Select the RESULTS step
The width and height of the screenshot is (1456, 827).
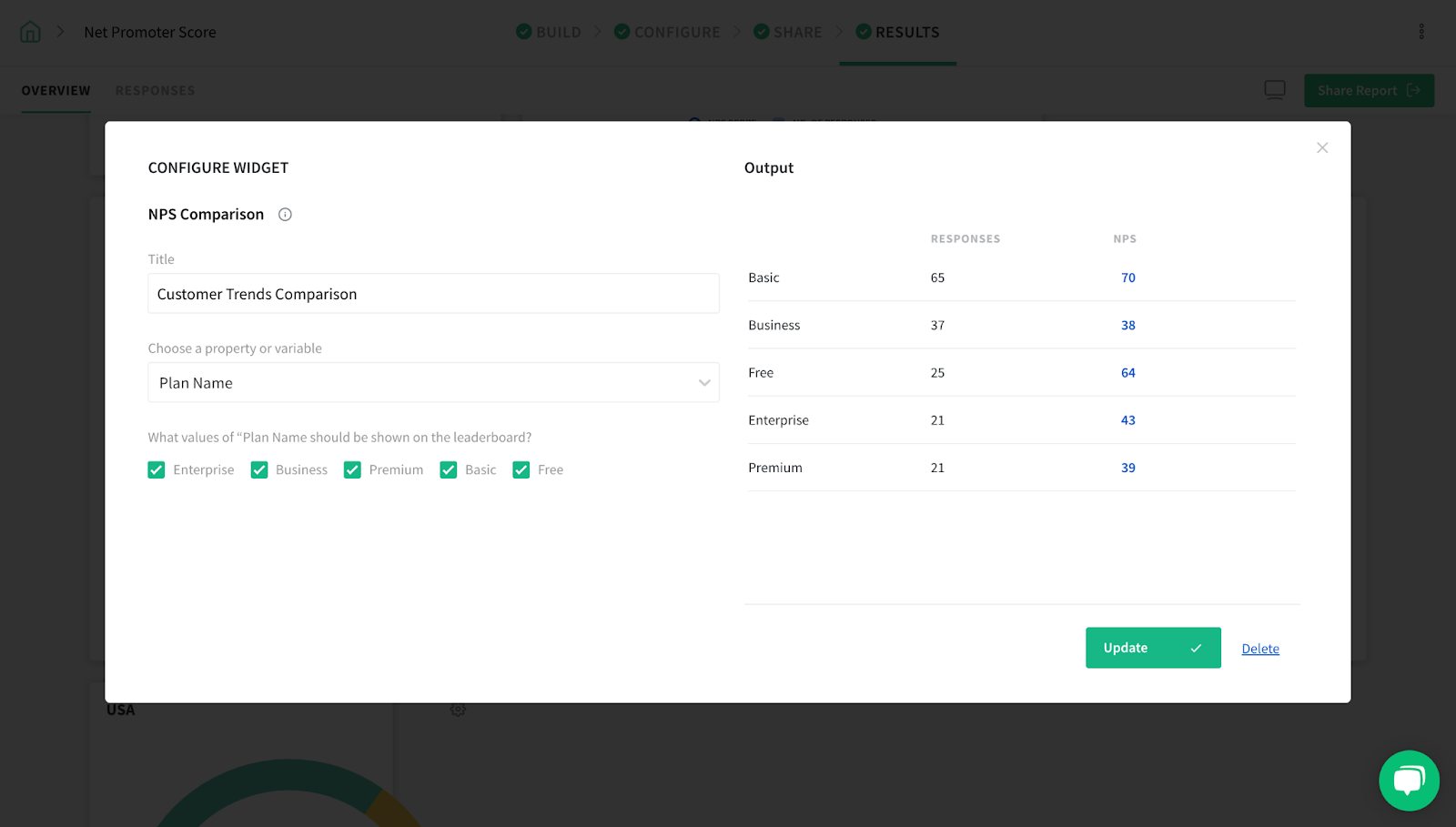(897, 32)
